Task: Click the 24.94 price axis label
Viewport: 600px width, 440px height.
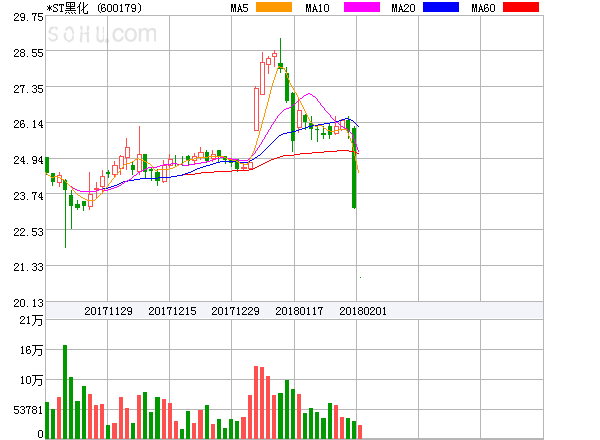Action: pos(28,160)
